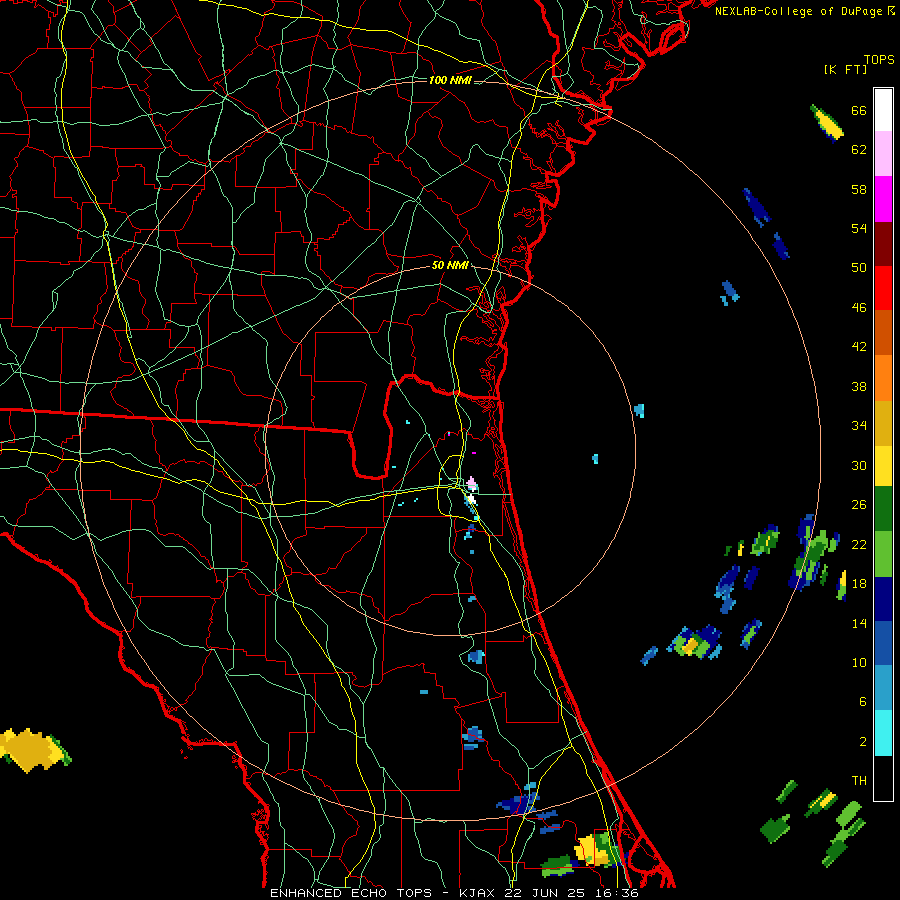
Task: Click the 'TH' threshold label
Action: click(859, 781)
